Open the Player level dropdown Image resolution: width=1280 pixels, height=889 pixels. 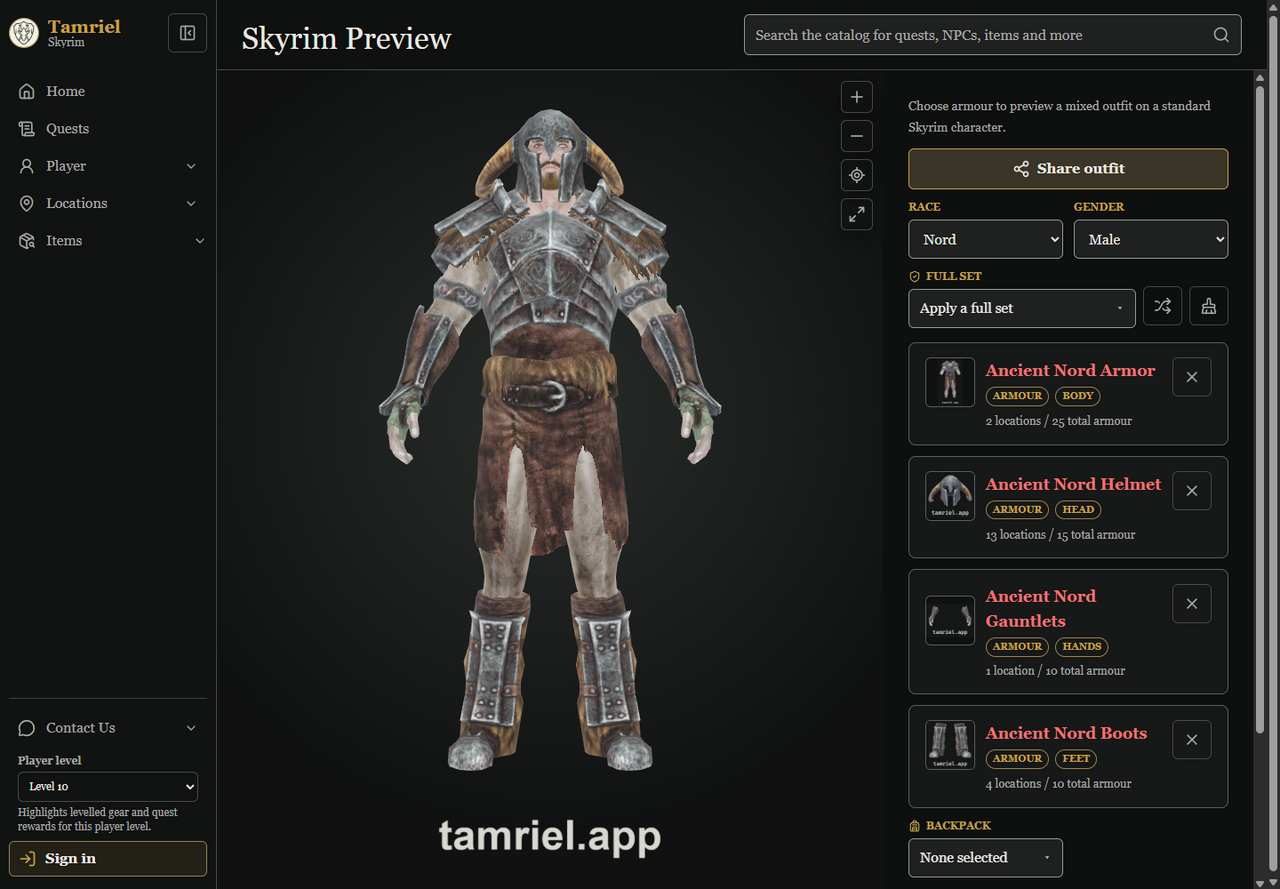coord(108,786)
